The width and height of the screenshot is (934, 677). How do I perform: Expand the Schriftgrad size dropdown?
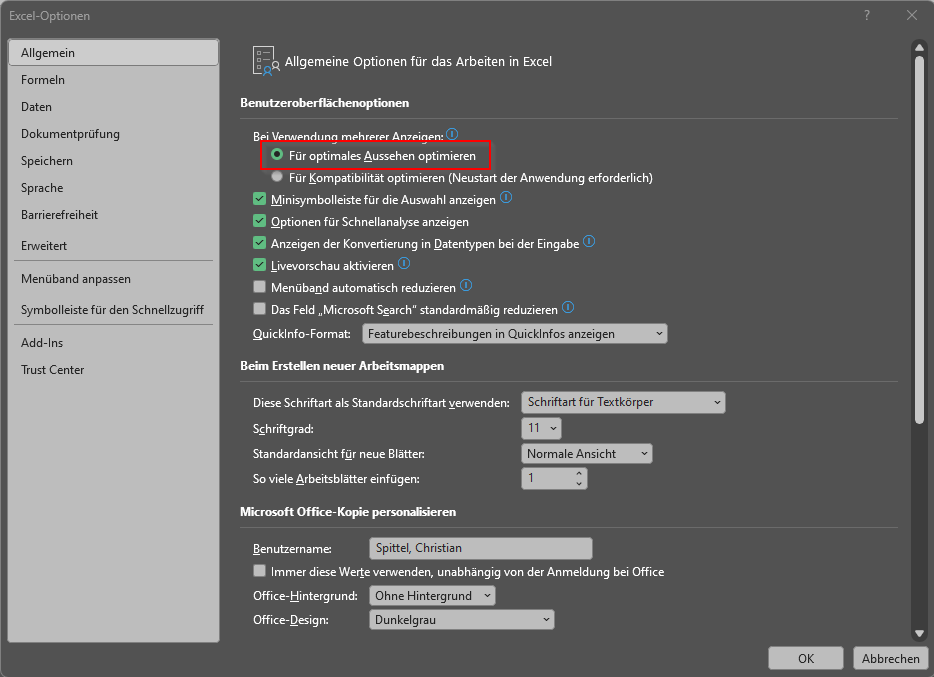(x=541, y=428)
